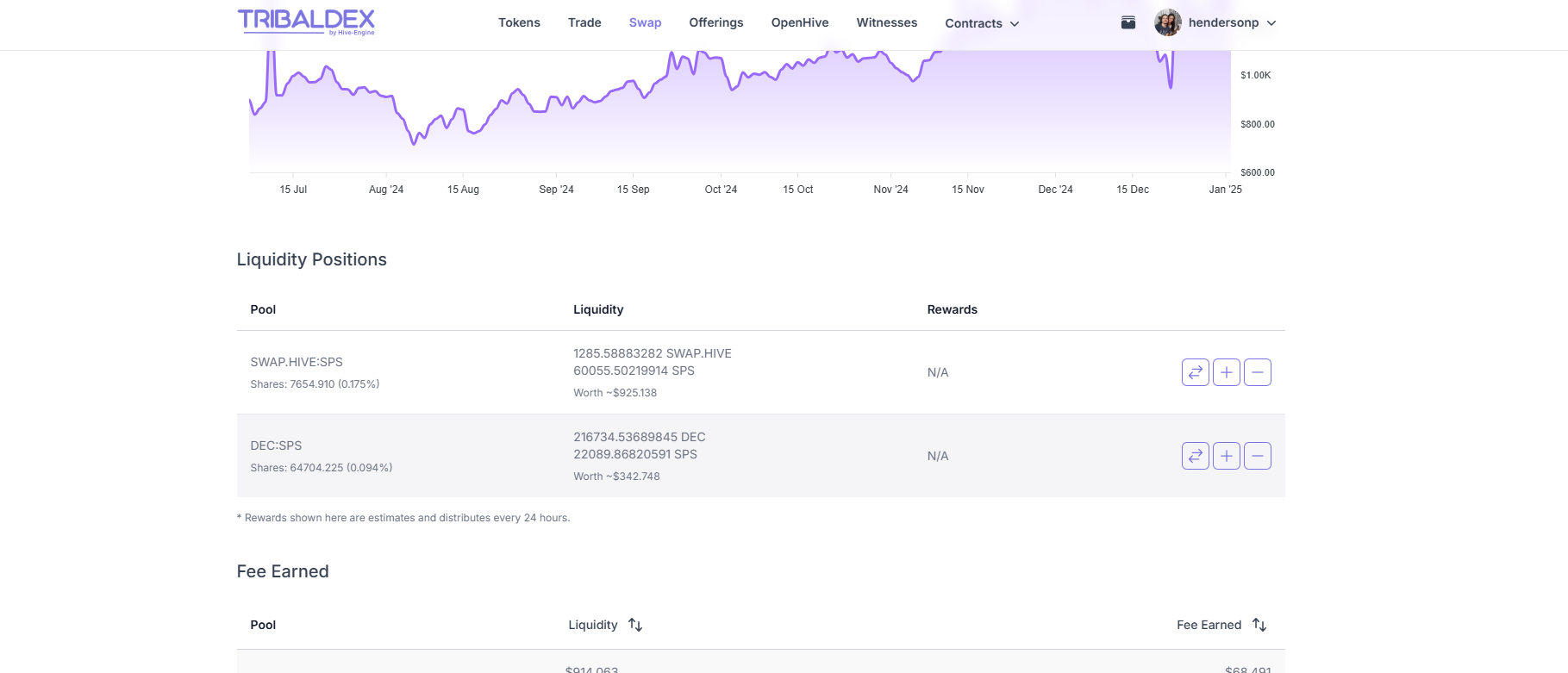Click the 216734.53689845 DEC amount
Viewport: 1568px width, 673px height.
[x=640, y=437]
